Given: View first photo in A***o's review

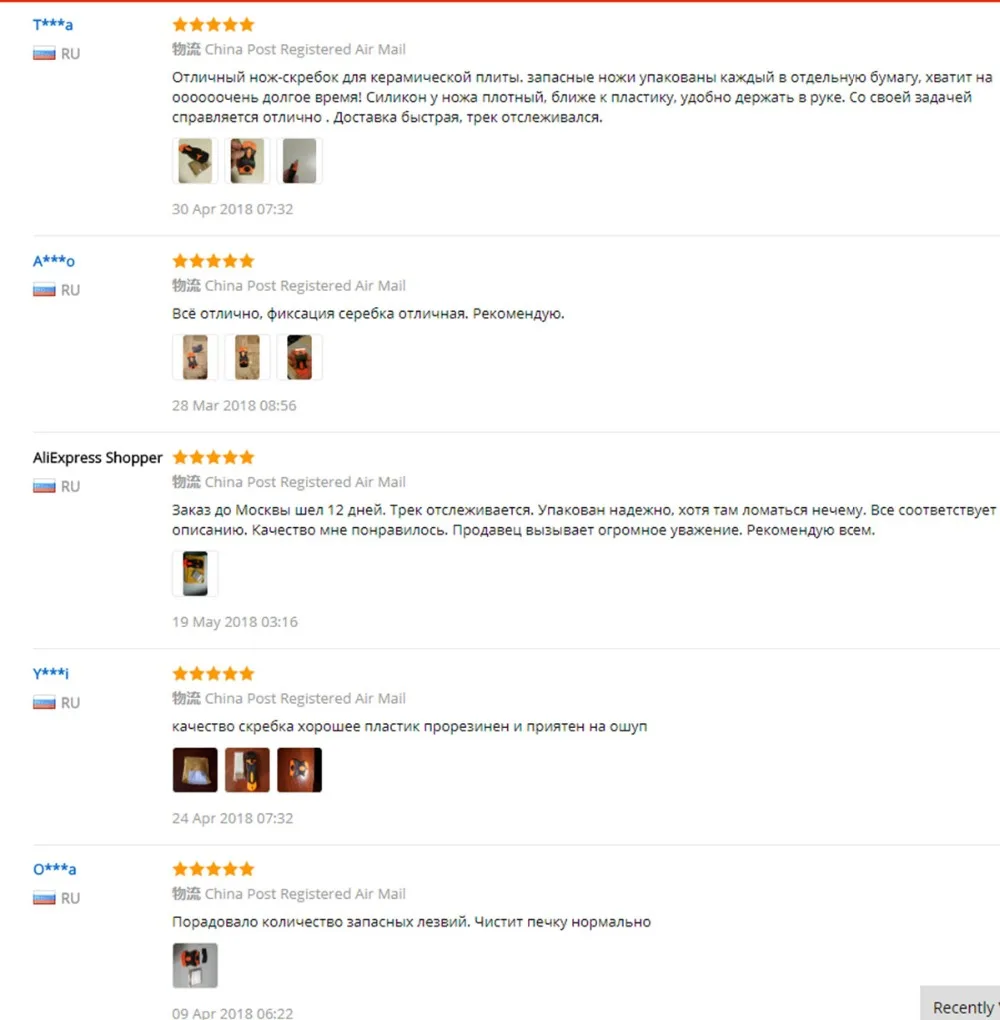Looking at the screenshot, I should click(195, 357).
